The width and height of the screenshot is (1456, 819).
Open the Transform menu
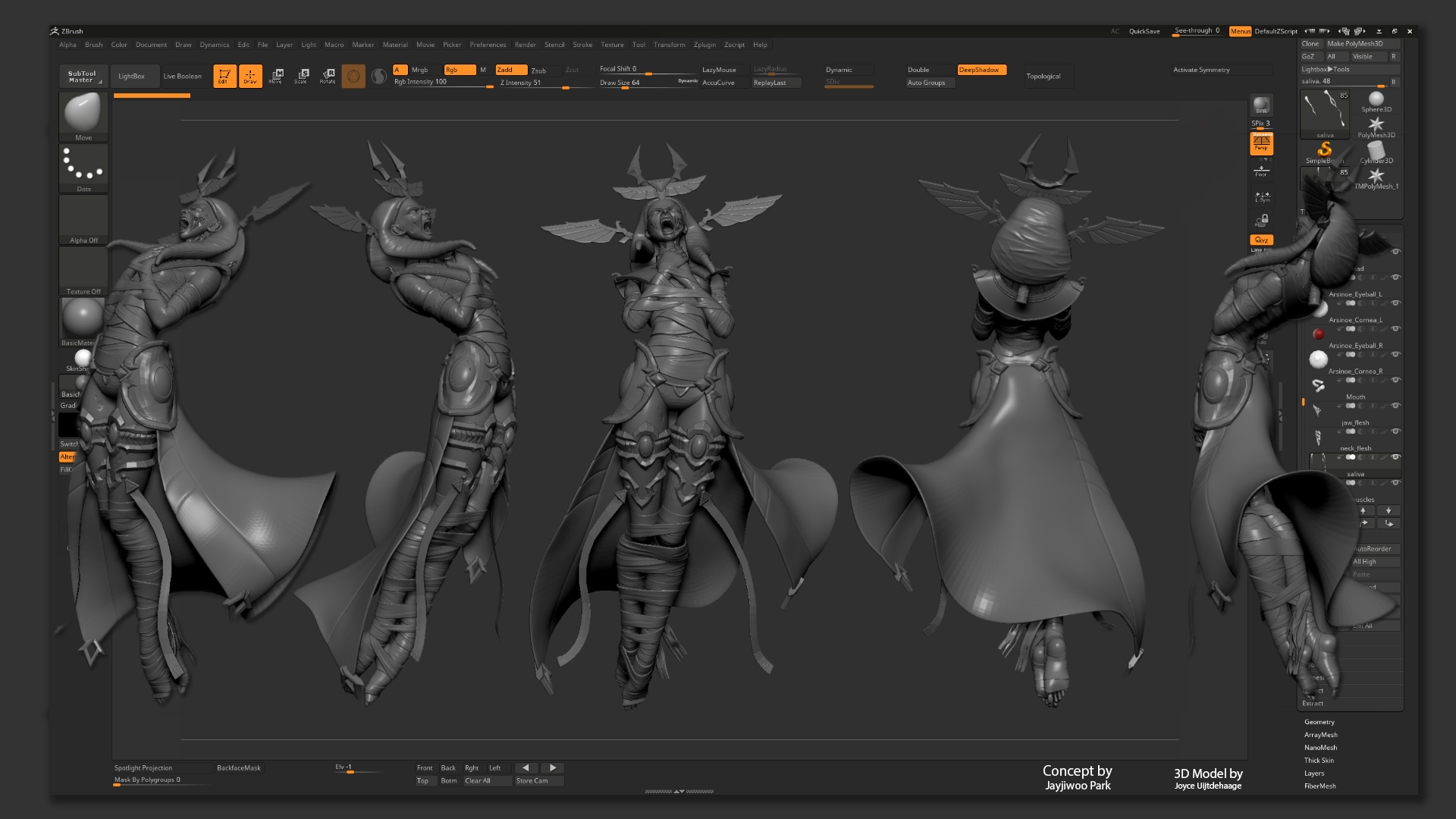point(669,45)
